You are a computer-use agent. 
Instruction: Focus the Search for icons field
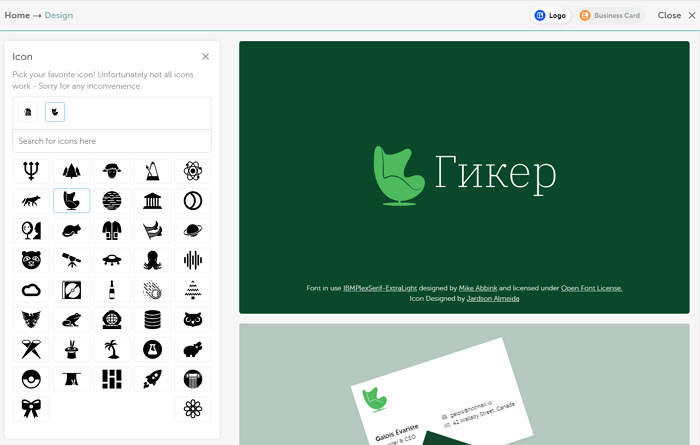[112, 141]
